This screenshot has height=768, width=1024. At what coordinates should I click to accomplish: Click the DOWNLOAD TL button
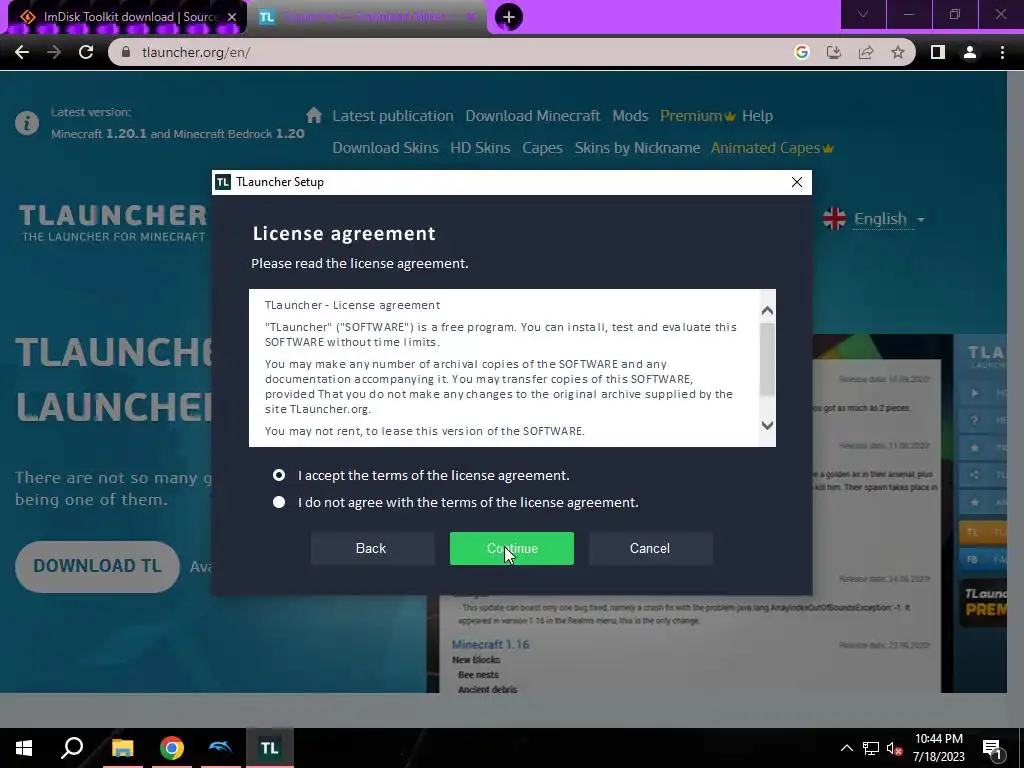(x=97, y=566)
